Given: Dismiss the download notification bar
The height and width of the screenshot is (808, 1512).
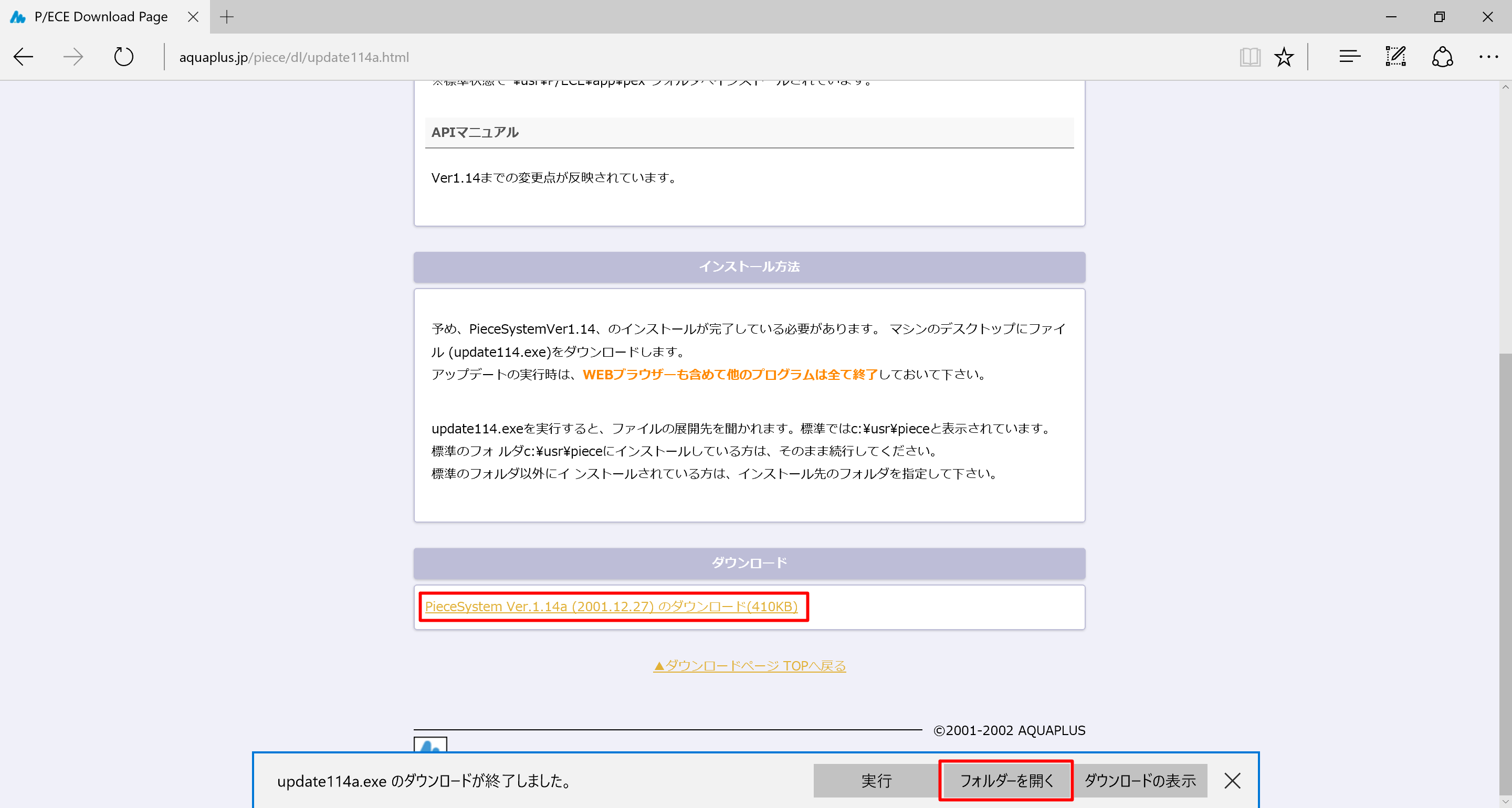Looking at the screenshot, I should 1233,780.
